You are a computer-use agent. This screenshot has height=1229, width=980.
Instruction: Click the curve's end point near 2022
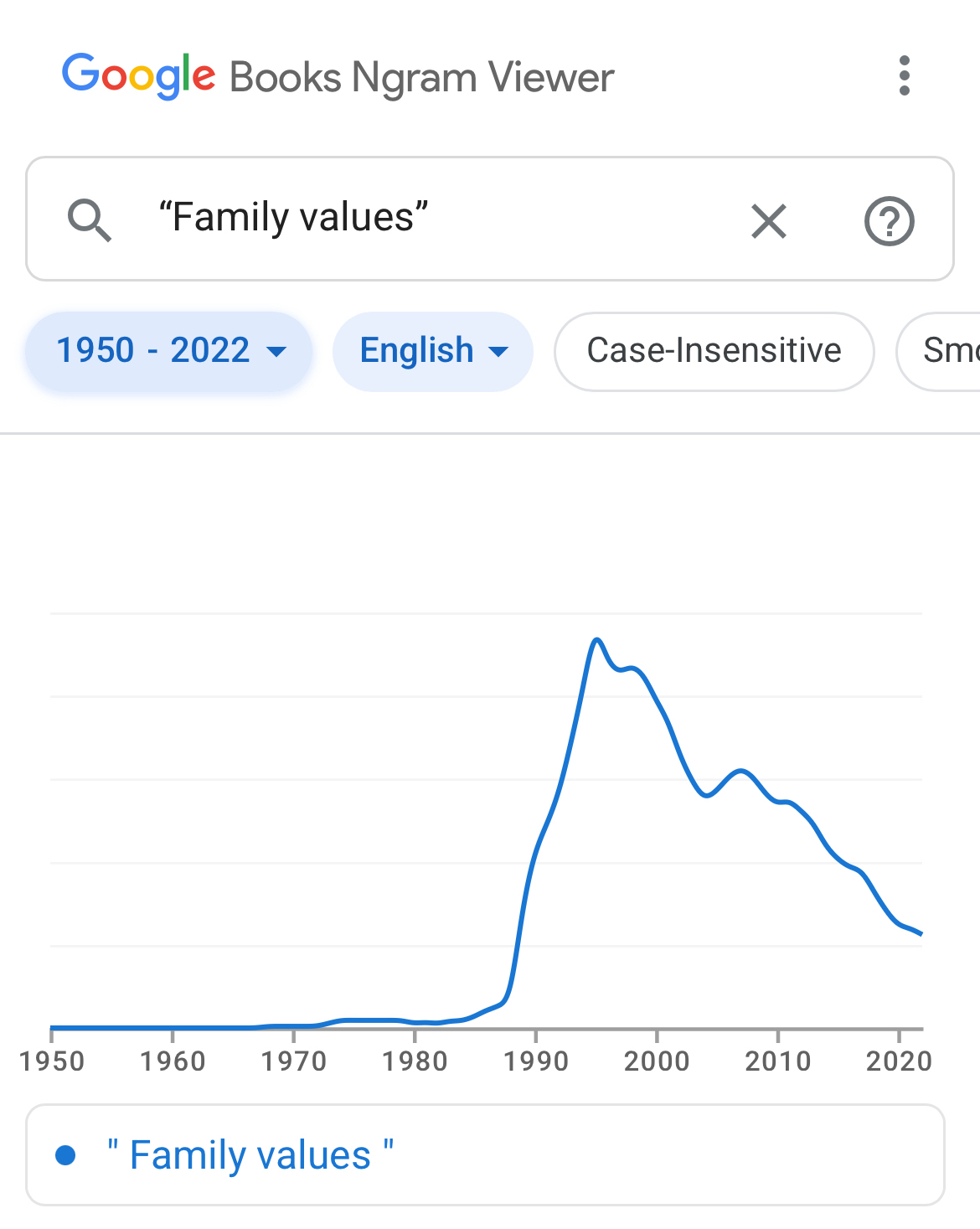pos(921,933)
